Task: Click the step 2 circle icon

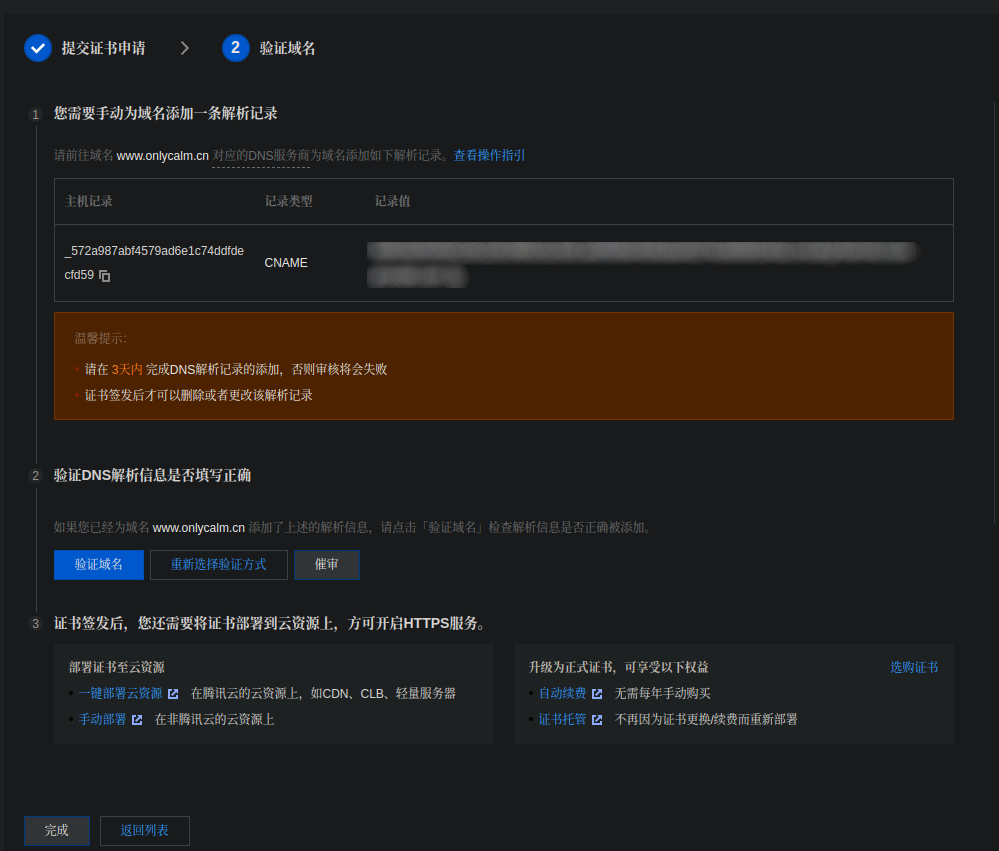Action: [x=236, y=48]
